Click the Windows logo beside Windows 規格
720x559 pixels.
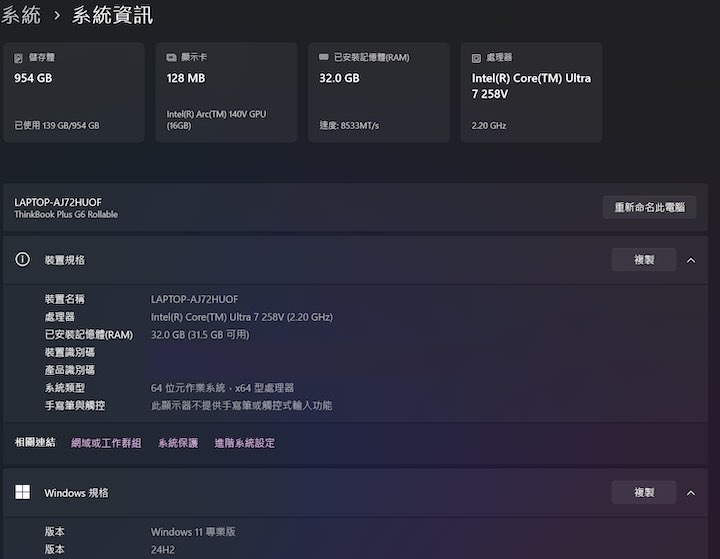pos(22,492)
